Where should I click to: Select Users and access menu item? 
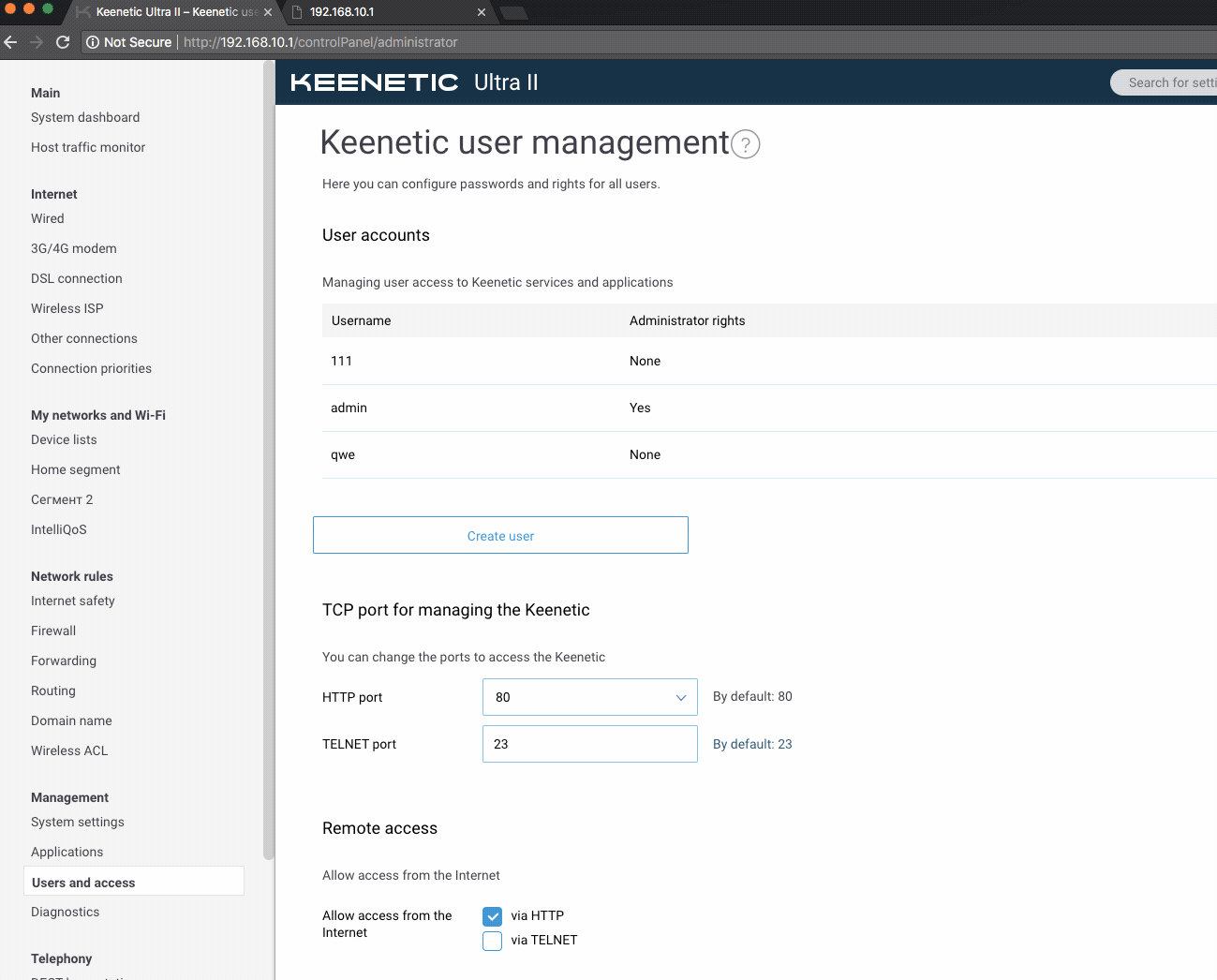(x=134, y=882)
